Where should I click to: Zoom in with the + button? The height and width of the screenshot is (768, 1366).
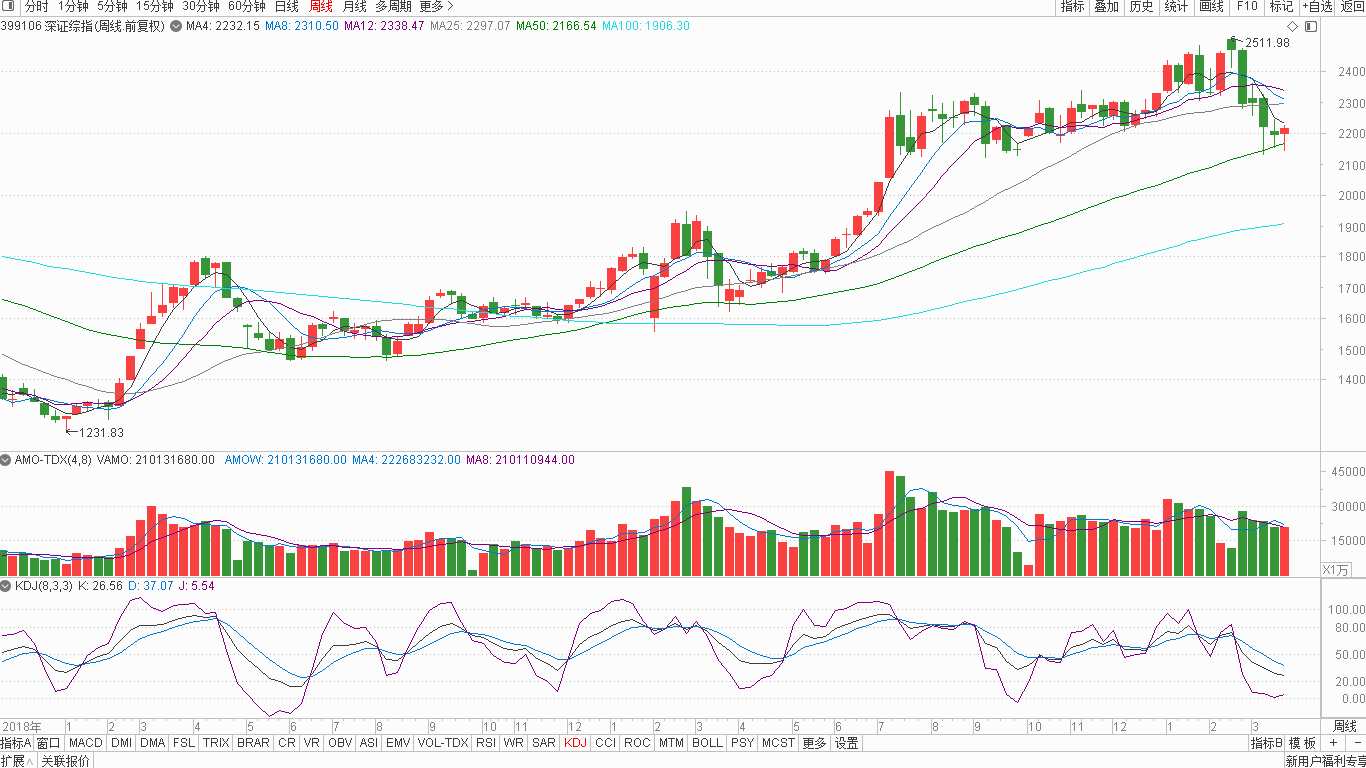[1333, 743]
